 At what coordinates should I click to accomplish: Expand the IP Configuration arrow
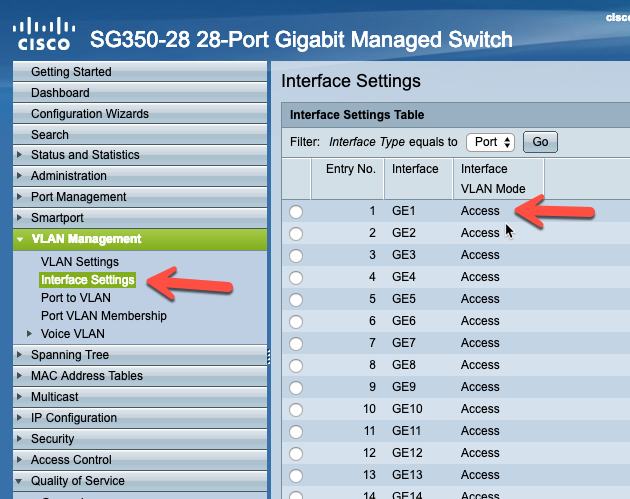coord(19,417)
